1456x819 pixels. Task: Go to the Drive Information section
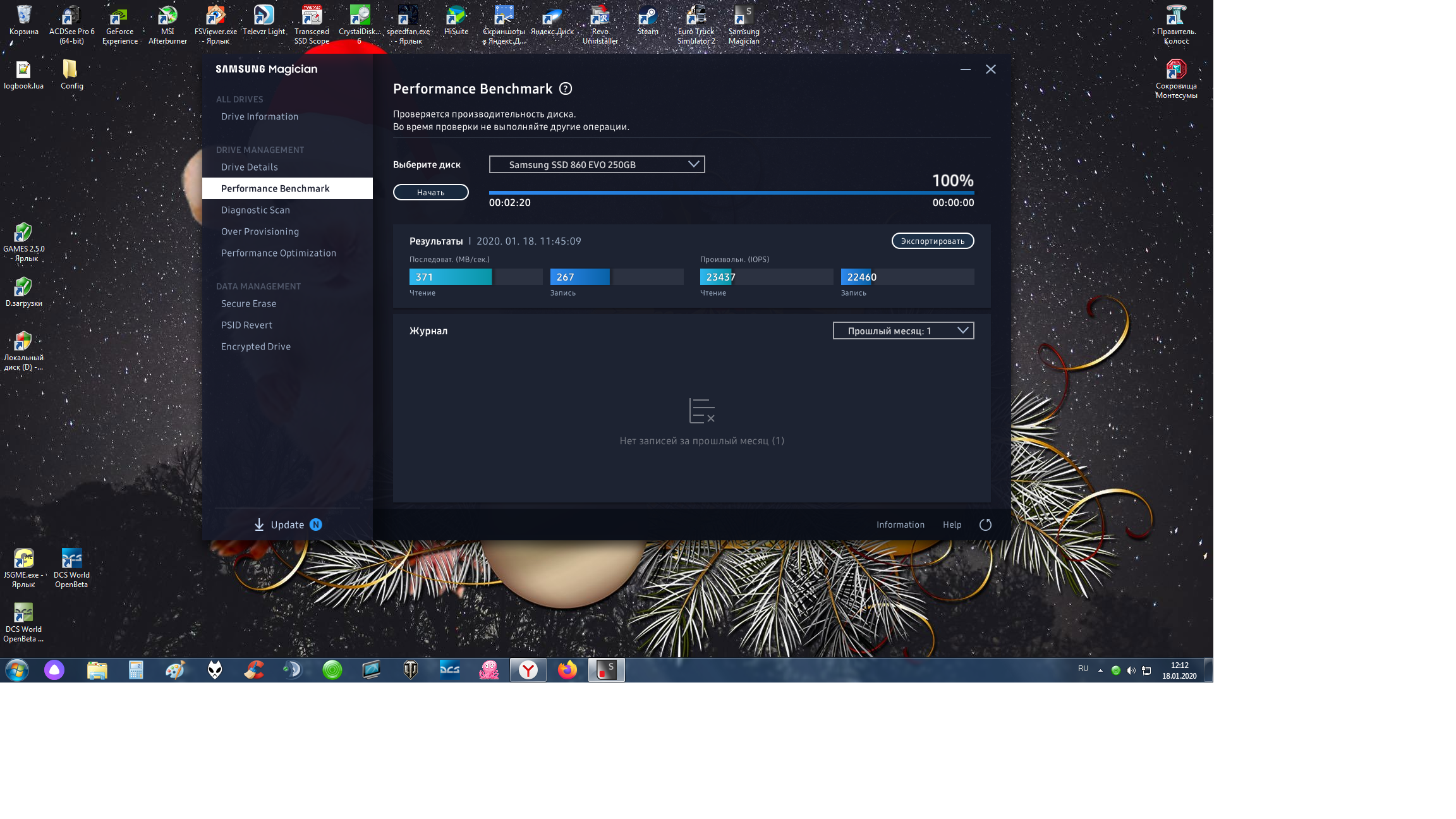260,116
